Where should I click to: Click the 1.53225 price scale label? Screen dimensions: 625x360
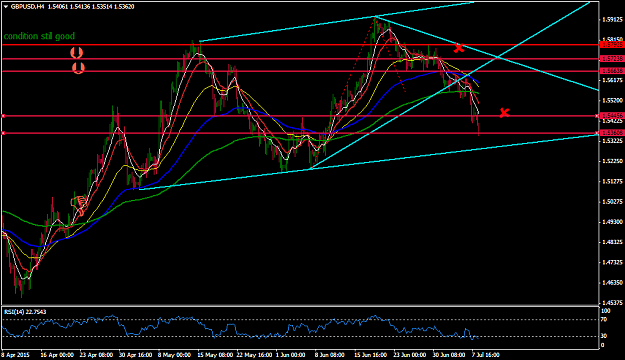point(613,141)
